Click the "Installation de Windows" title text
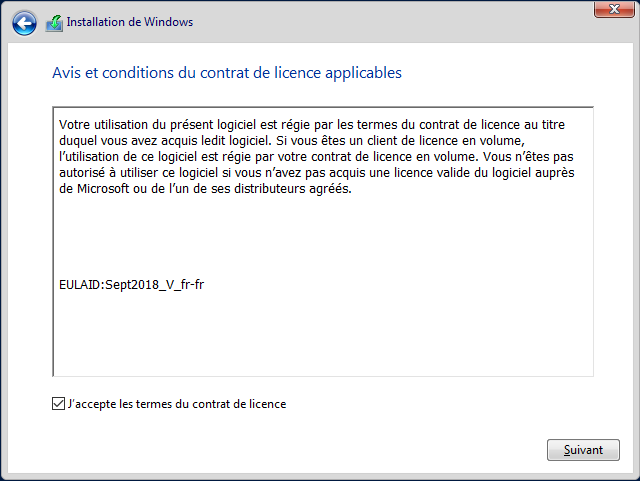The height and width of the screenshot is (481, 640). click(x=130, y=22)
